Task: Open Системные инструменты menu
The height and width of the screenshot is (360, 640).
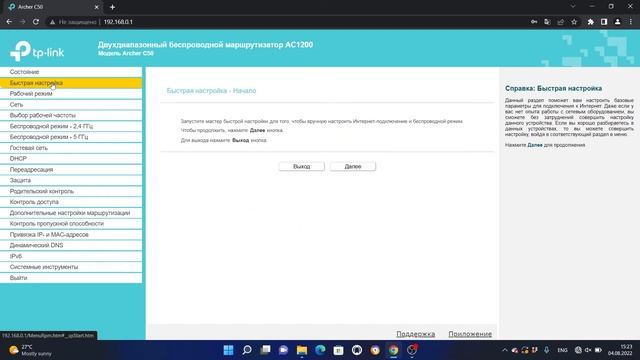Action: tap(71, 267)
